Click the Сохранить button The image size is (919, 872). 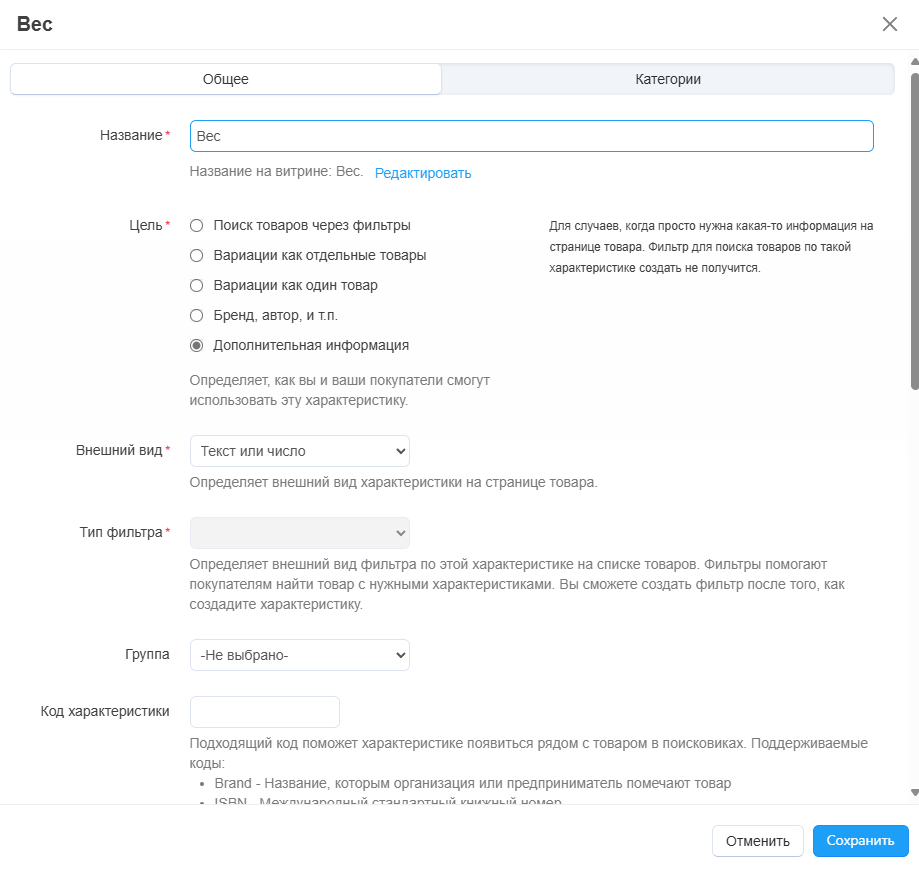click(860, 841)
